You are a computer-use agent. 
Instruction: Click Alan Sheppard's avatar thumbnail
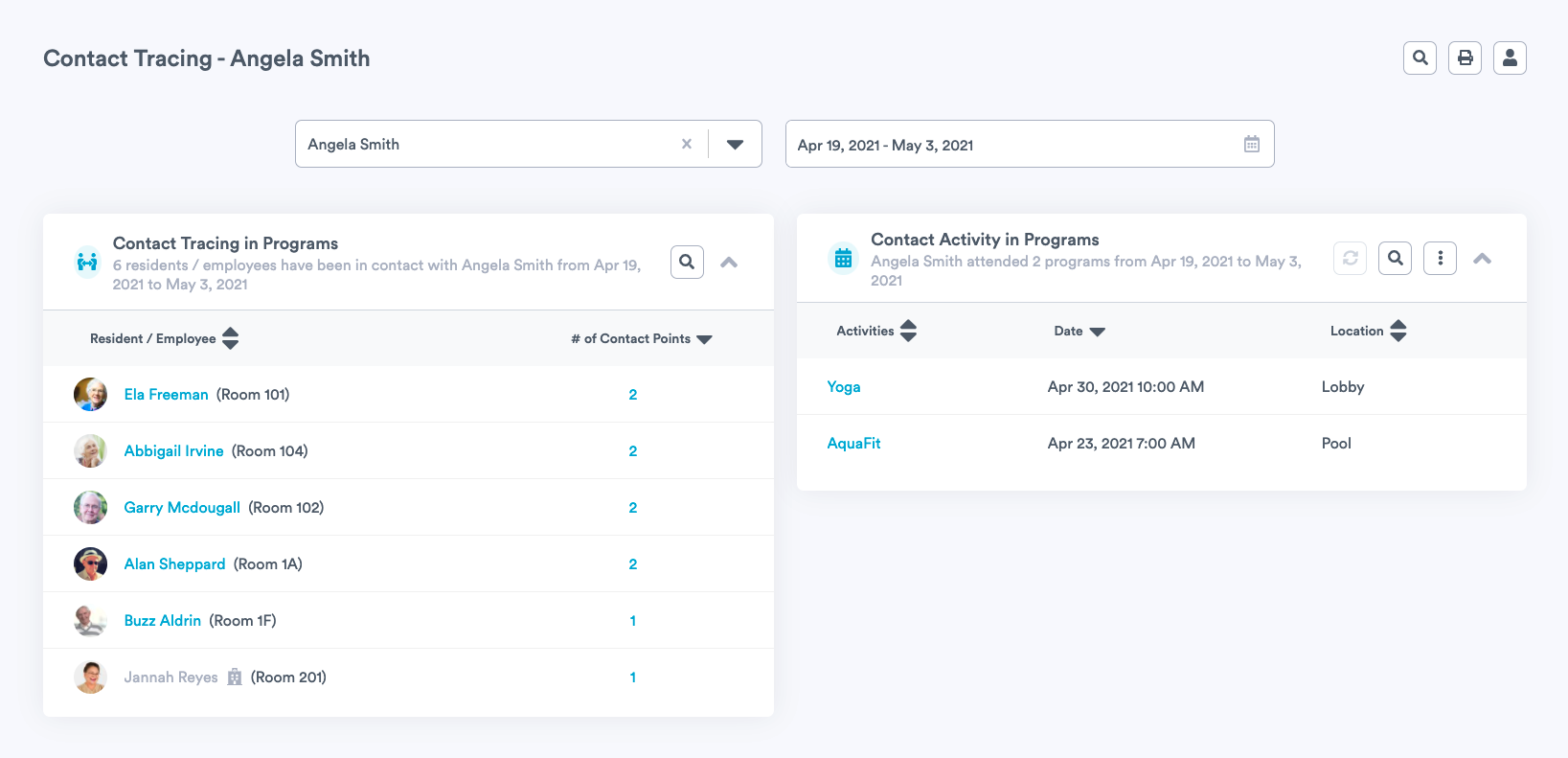pyautogui.click(x=91, y=563)
